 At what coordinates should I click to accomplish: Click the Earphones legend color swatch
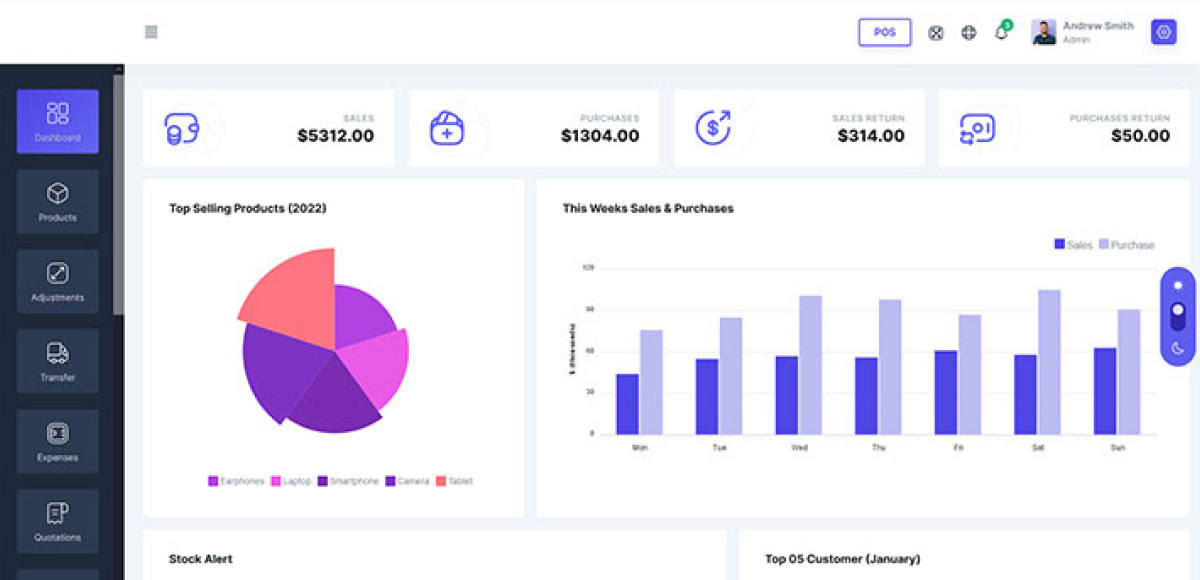(x=213, y=481)
